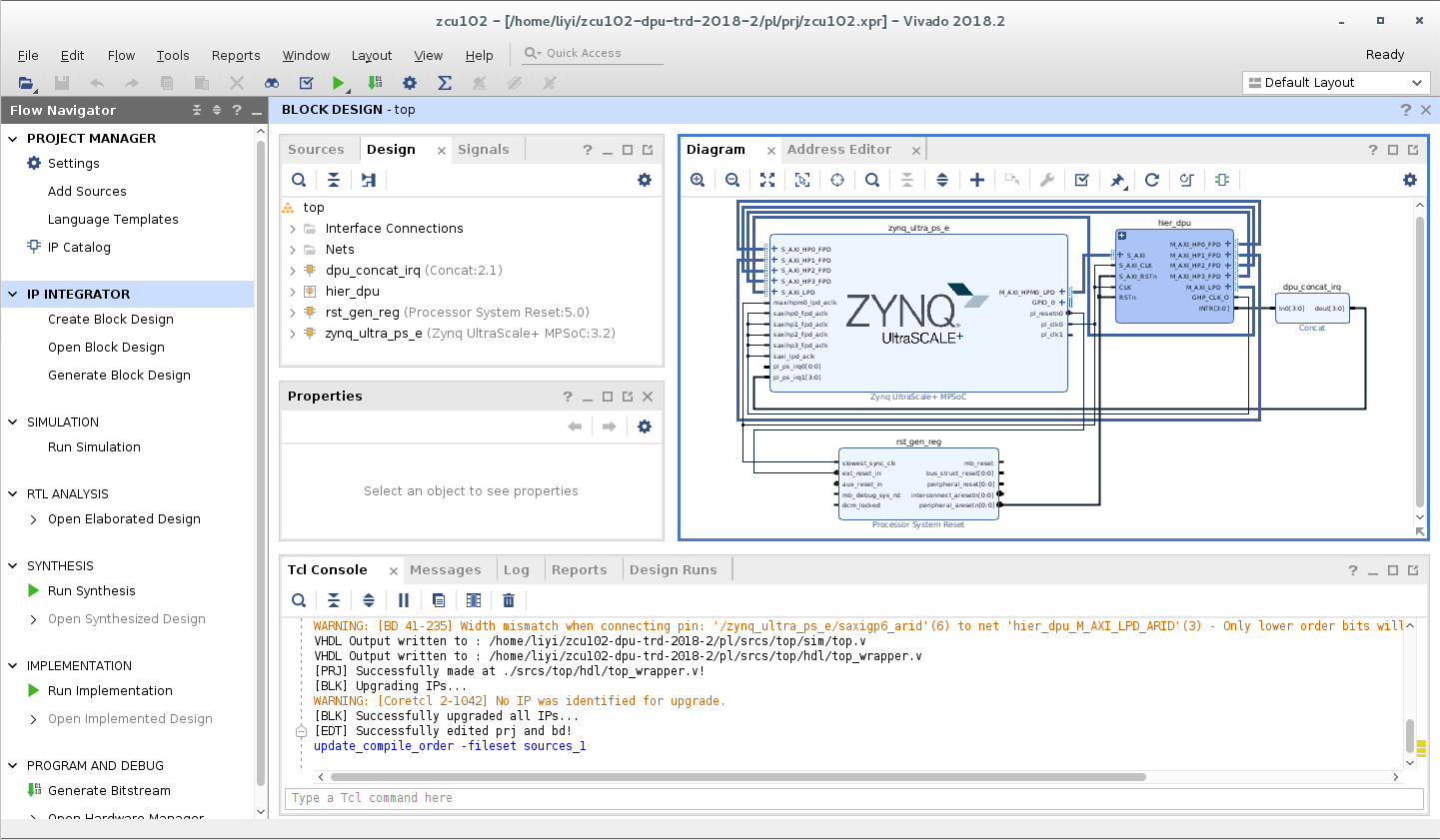This screenshot has width=1440, height=840.
Task: Click the binoculars Find icon in main toolbar
Action: 272,83
